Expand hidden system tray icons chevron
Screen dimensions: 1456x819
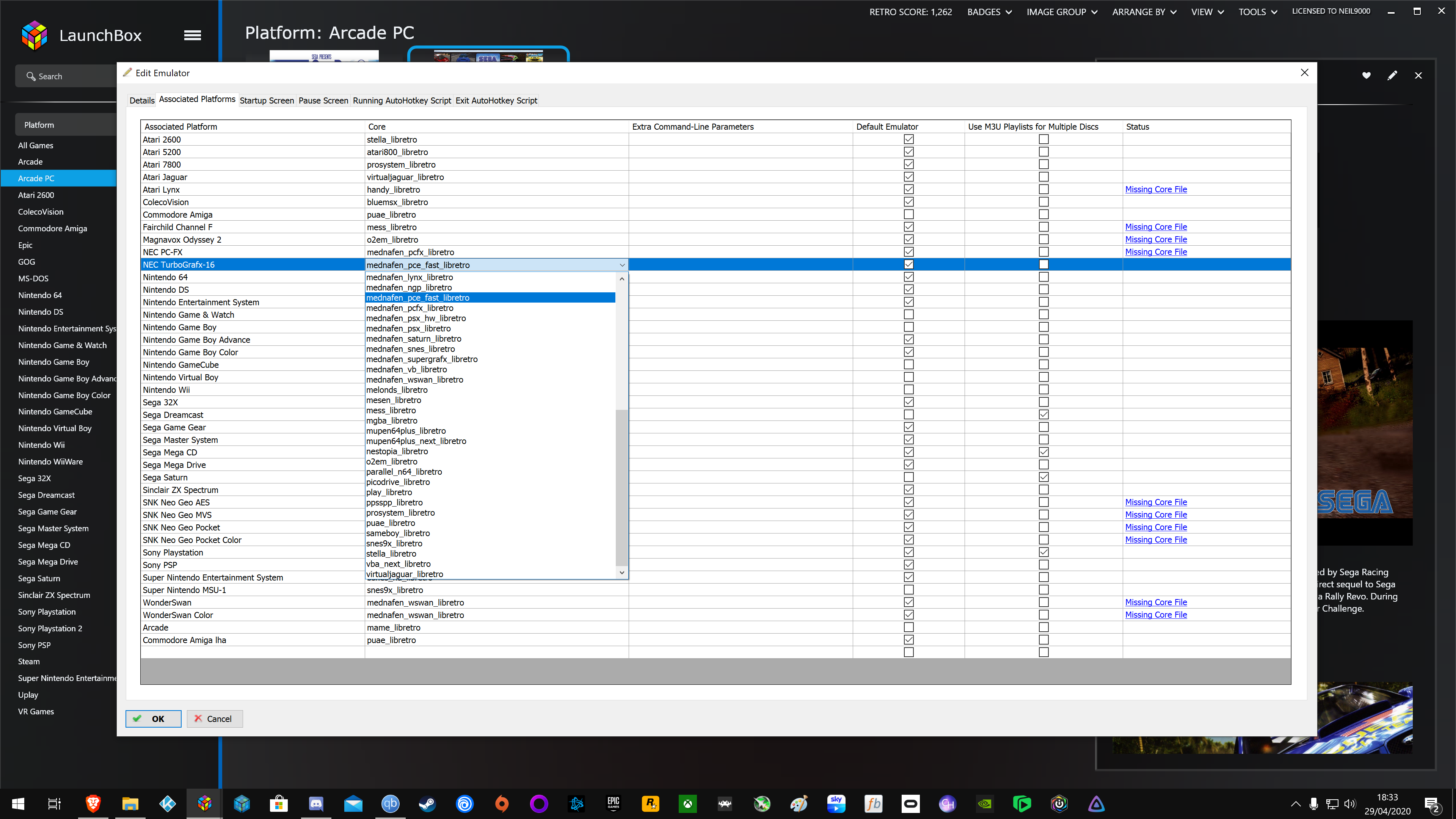click(1296, 804)
